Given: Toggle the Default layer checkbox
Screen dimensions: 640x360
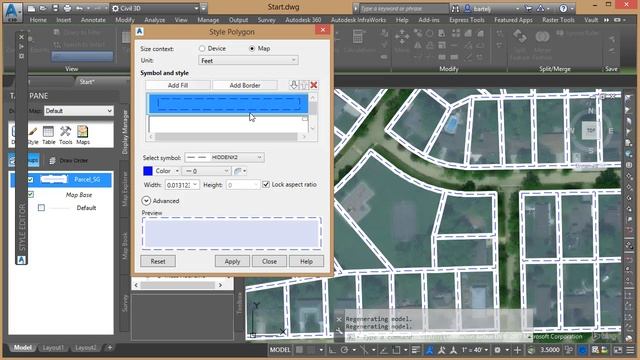Looking at the screenshot, I should pos(41,208).
